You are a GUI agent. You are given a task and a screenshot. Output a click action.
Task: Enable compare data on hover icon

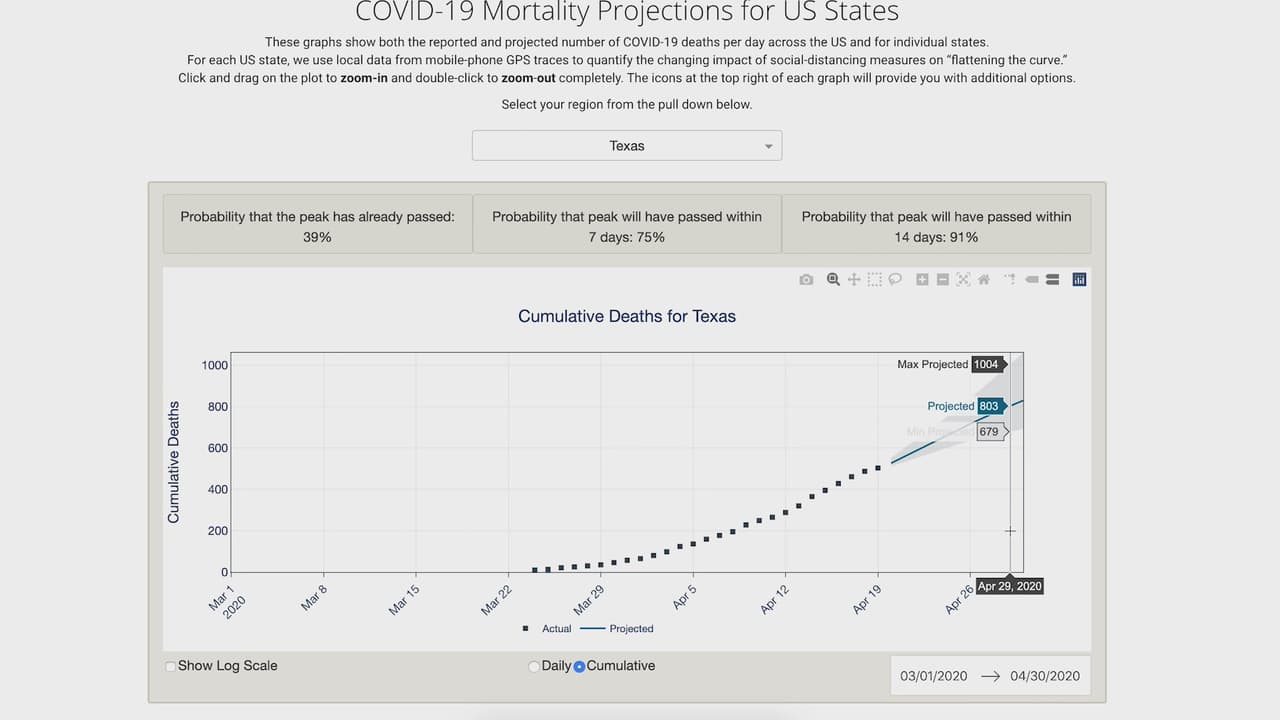pyautogui.click(x=1052, y=280)
